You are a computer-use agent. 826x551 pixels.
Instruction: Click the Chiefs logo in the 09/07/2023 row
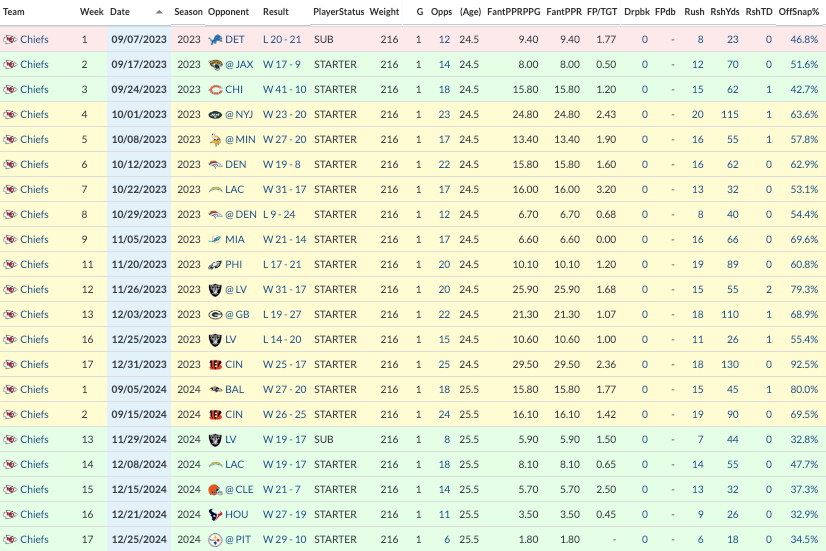(x=10, y=40)
